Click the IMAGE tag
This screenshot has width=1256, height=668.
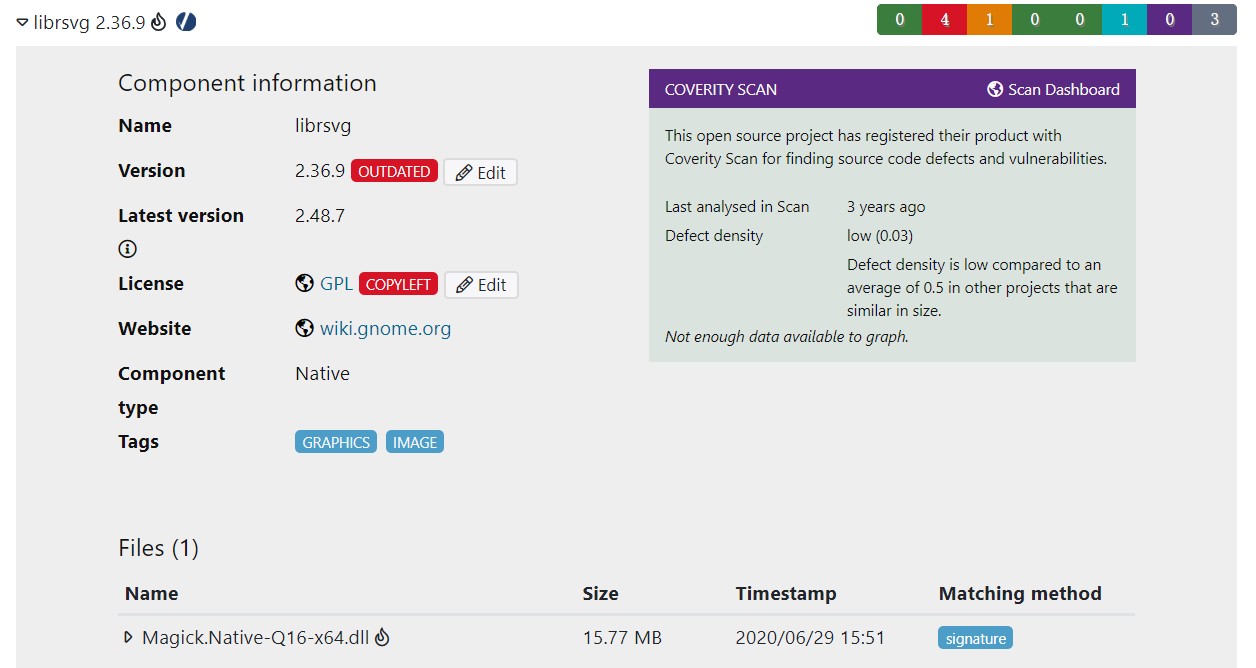(414, 441)
